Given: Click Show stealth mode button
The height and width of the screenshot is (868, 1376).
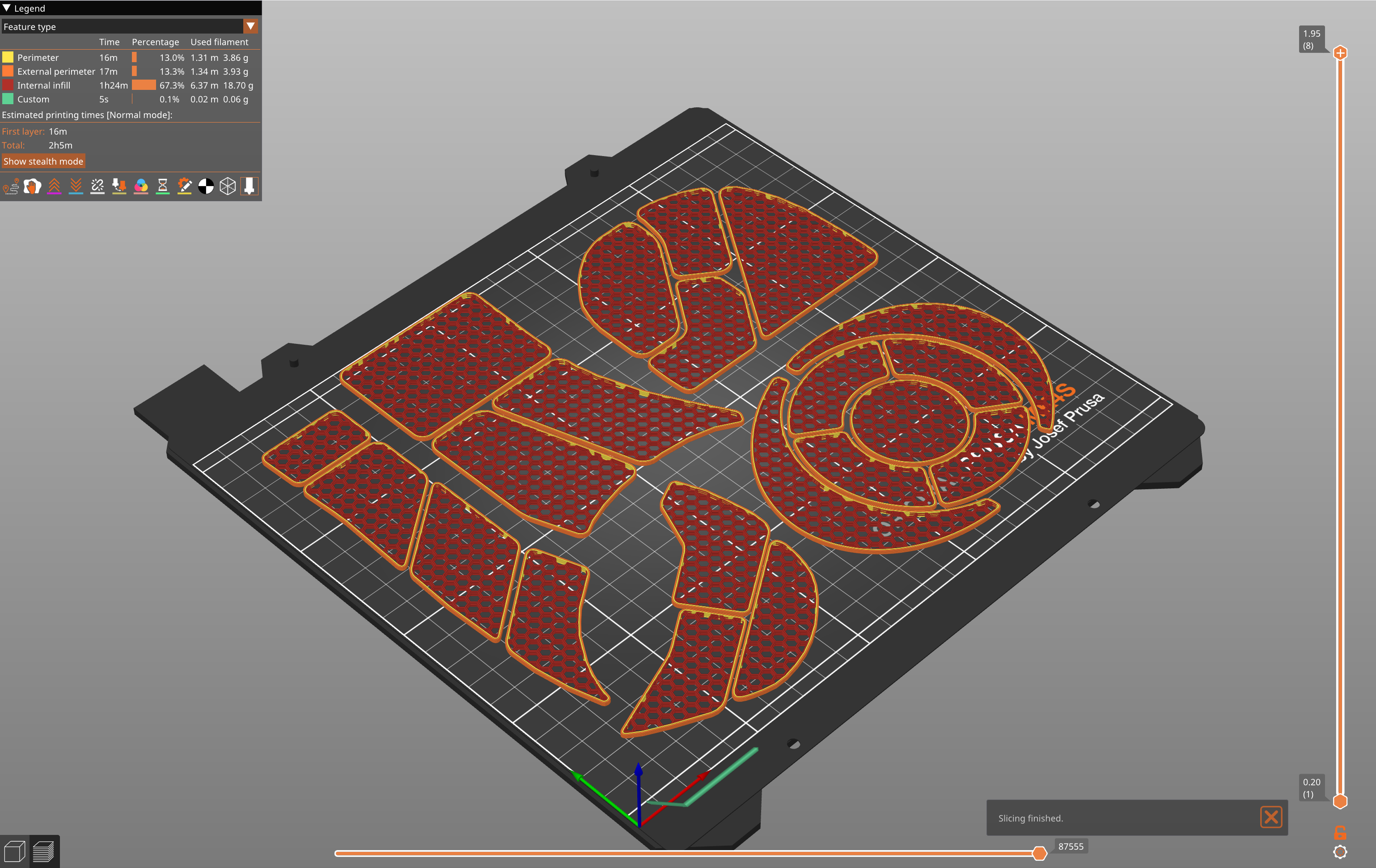Looking at the screenshot, I should tap(43, 161).
